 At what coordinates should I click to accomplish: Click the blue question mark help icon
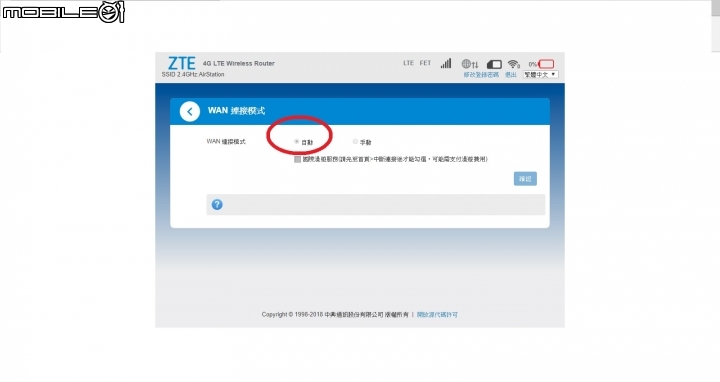217,204
